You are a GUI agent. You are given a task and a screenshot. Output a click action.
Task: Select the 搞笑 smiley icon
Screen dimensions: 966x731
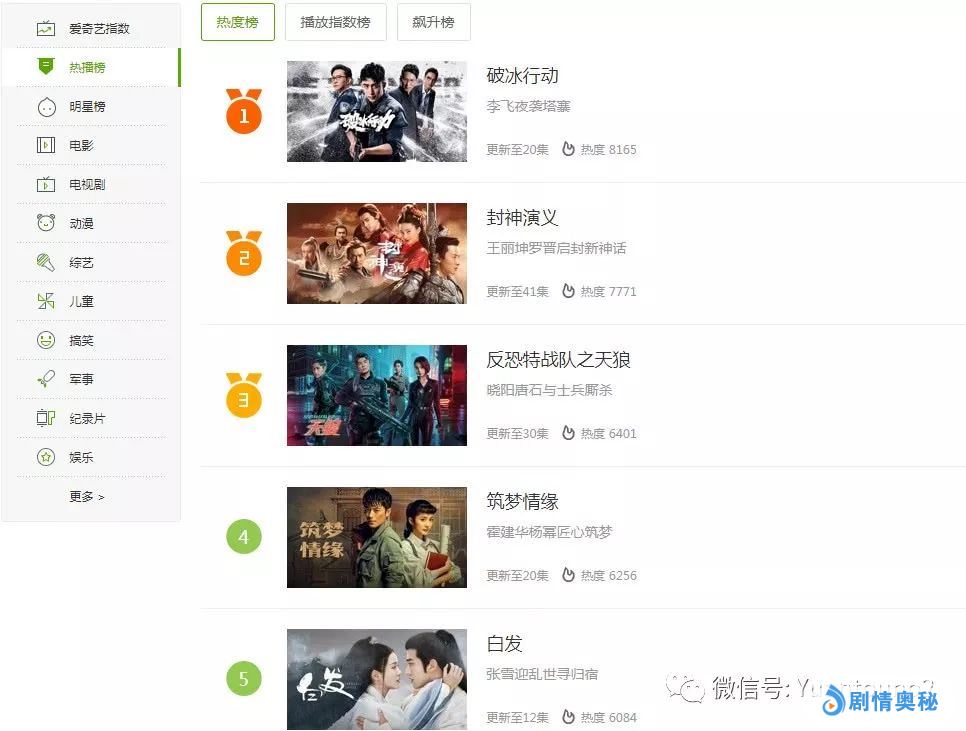pyautogui.click(x=46, y=340)
